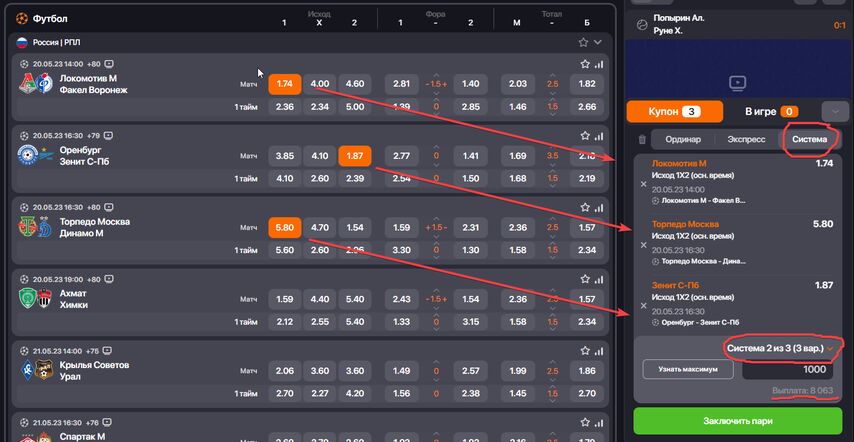Star the Оренбург - Зенит С-Пб match

(x=585, y=136)
